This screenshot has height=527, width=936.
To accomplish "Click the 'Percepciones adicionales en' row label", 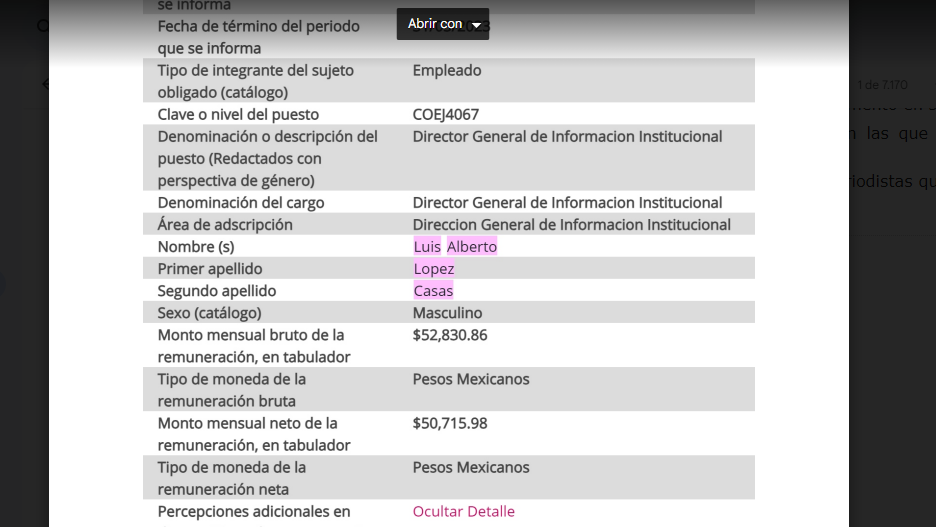I will coord(254,511).
